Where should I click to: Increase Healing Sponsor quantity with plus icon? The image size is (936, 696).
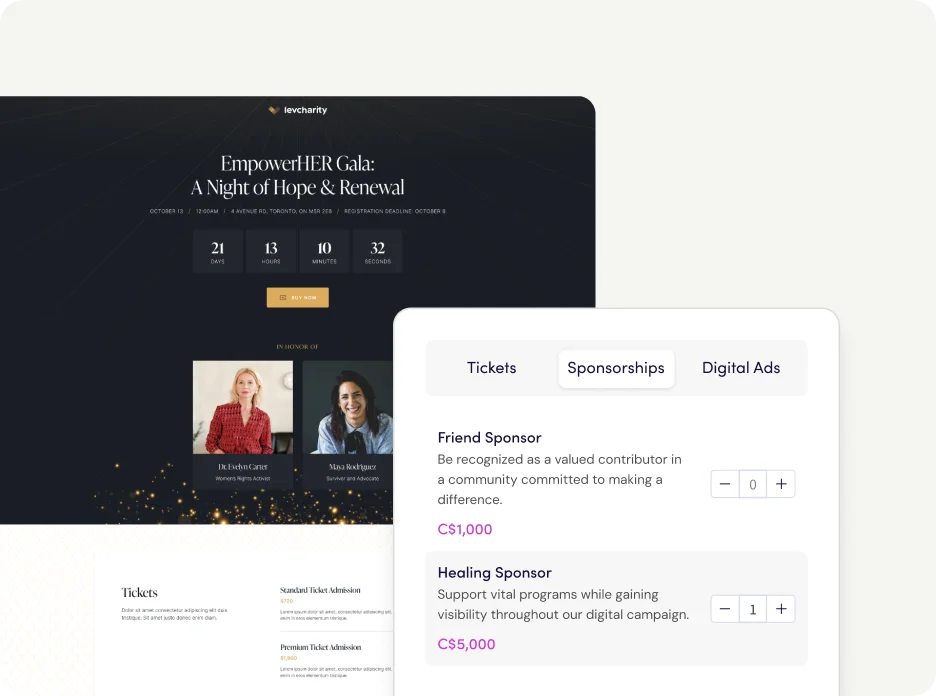coord(781,609)
